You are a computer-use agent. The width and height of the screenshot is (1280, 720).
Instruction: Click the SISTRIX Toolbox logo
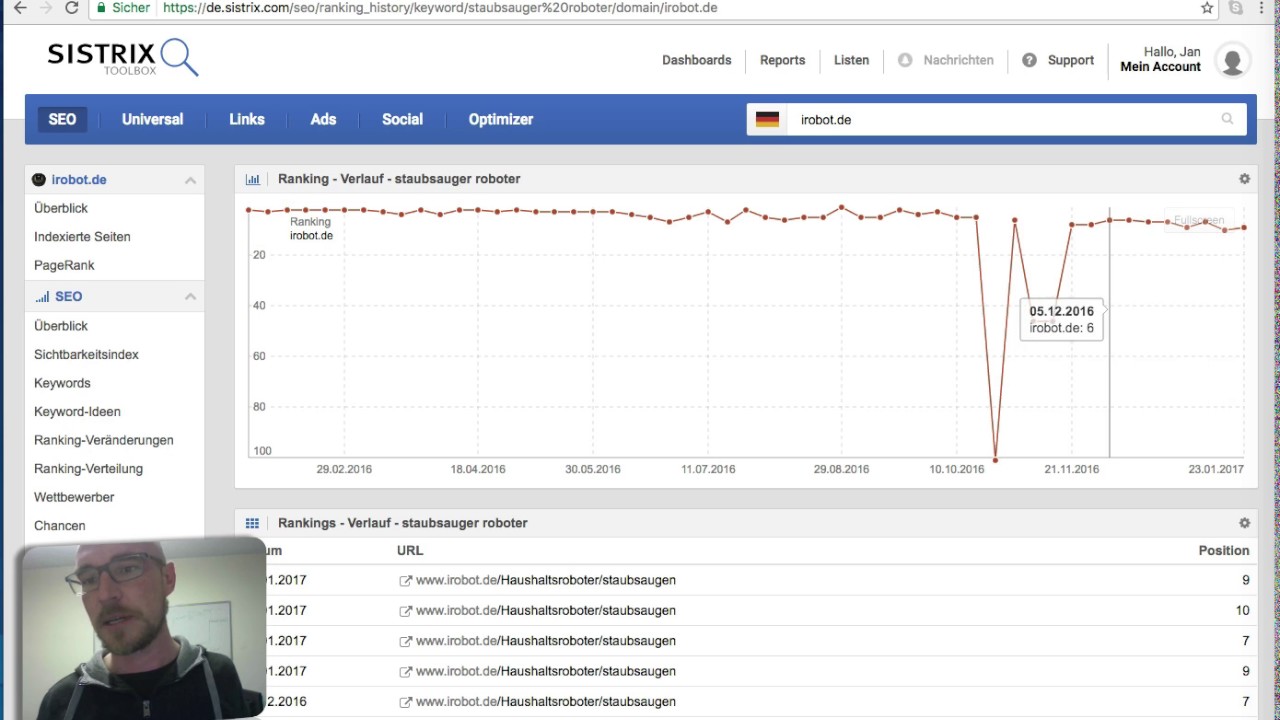pos(122,57)
